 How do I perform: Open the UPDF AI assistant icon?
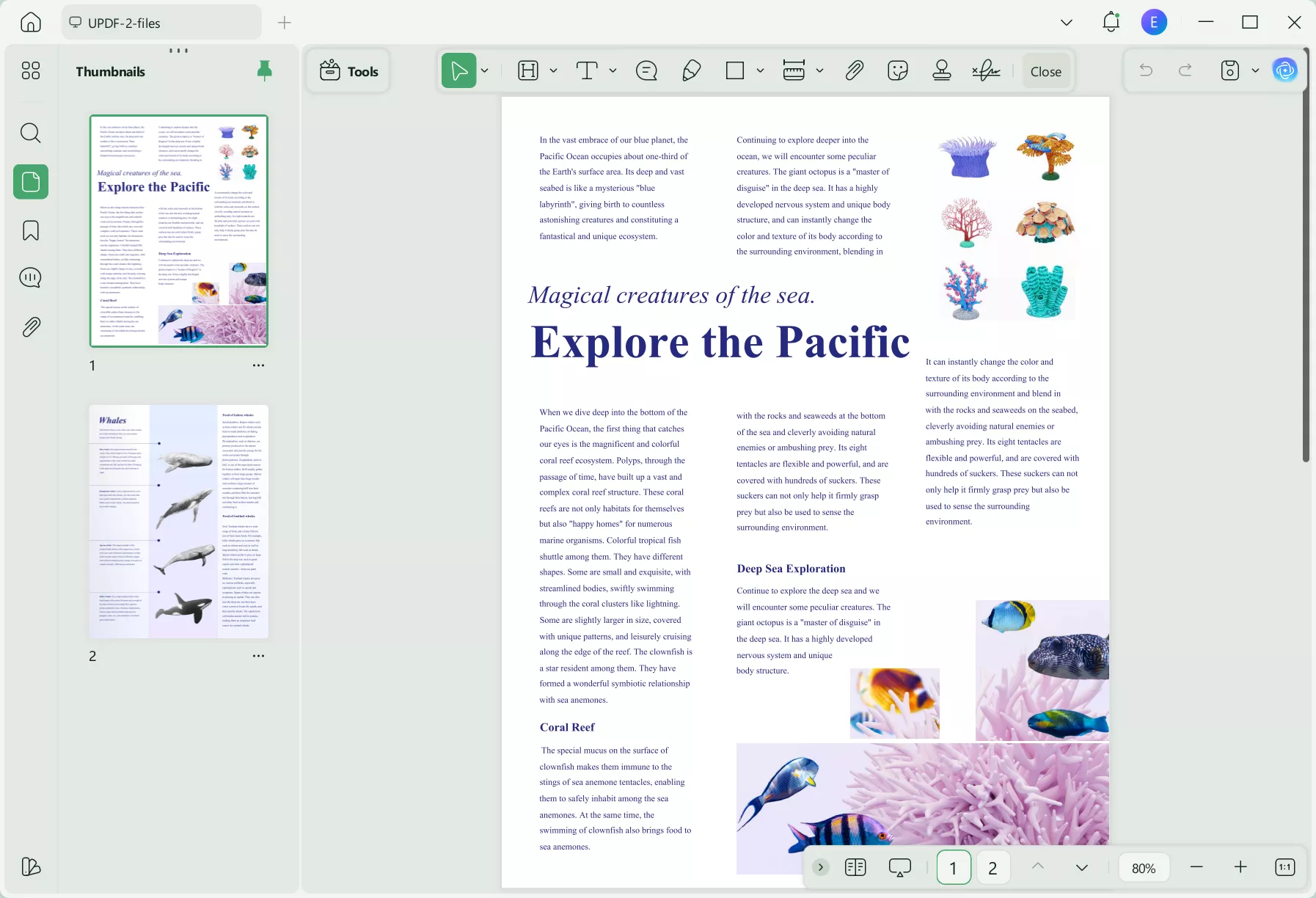1284,70
